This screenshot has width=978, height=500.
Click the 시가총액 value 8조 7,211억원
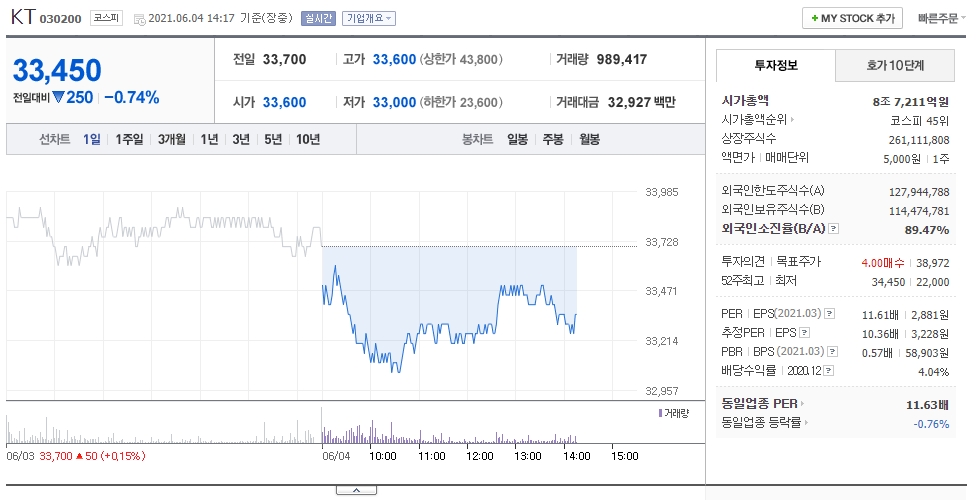click(911, 102)
